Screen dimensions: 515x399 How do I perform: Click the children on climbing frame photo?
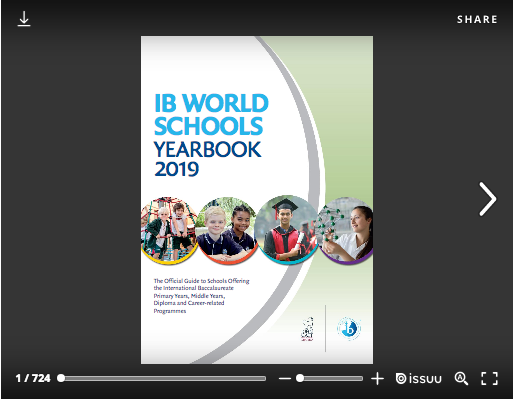169,231
